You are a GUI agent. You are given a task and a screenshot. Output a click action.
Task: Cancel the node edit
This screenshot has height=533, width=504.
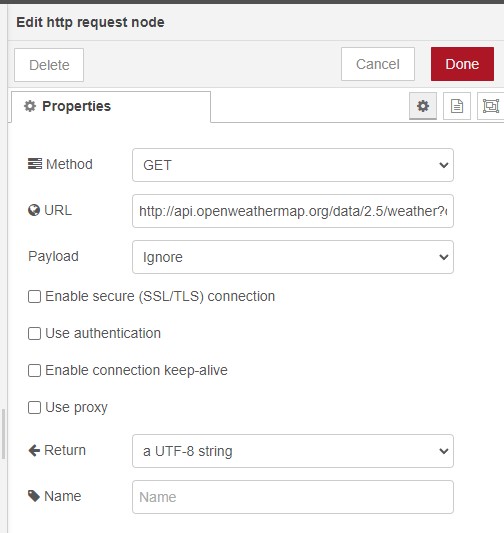pos(378,64)
